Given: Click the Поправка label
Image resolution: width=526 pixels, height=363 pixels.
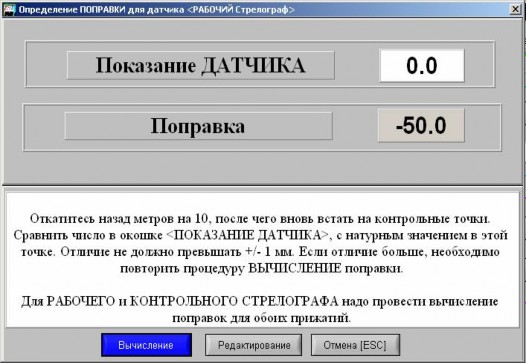Looking at the screenshot, I should point(198,126).
